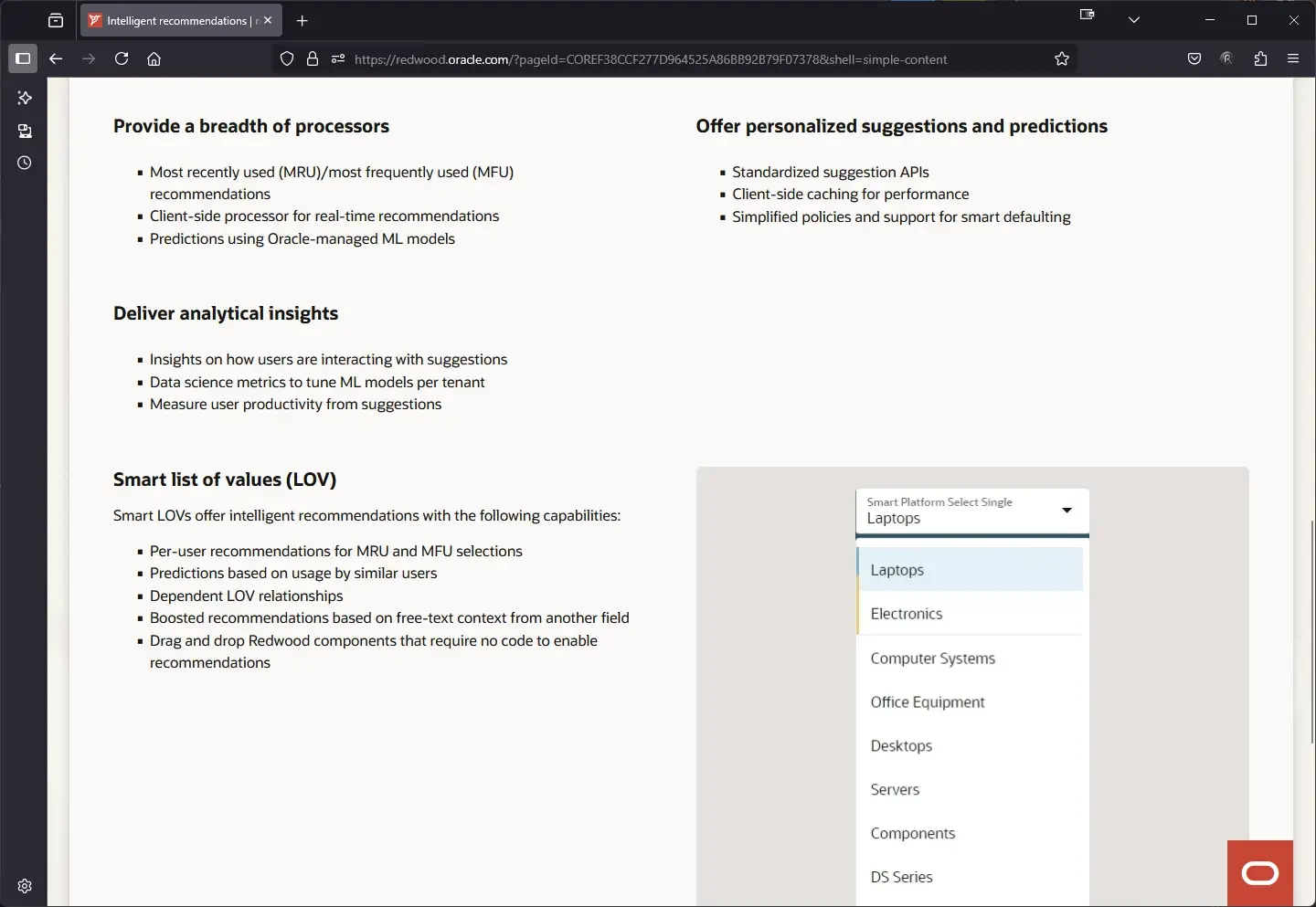Open synced tabs in the sidebar
The width and height of the screenshot is (1316, 907).
click(x=25, y=131)
